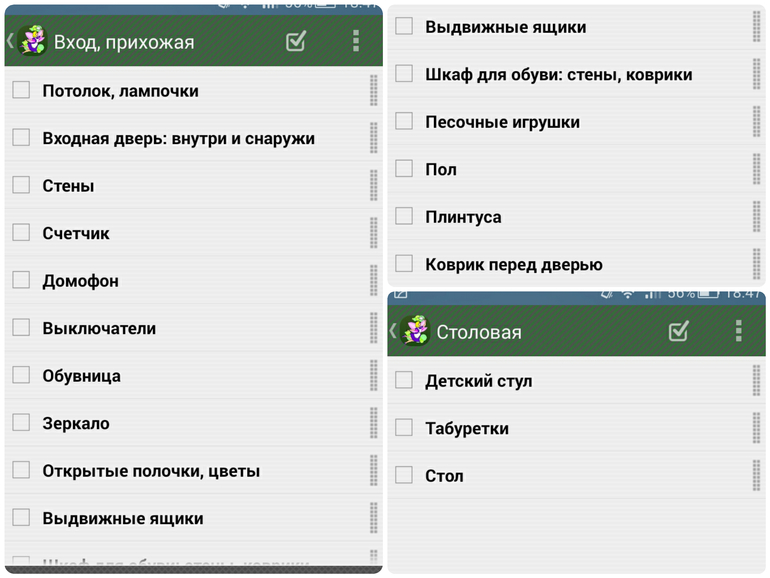Tap drag handle on the "Песочные игрушки" row

(x=756, y=122)
